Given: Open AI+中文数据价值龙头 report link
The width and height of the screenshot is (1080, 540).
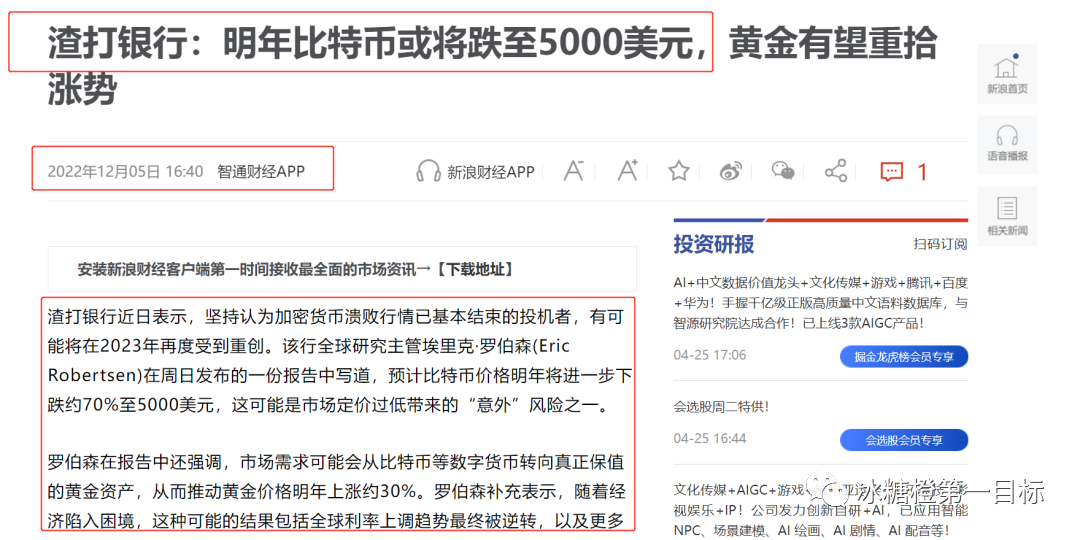Looking at the screenshot, I should coord(821,302).
